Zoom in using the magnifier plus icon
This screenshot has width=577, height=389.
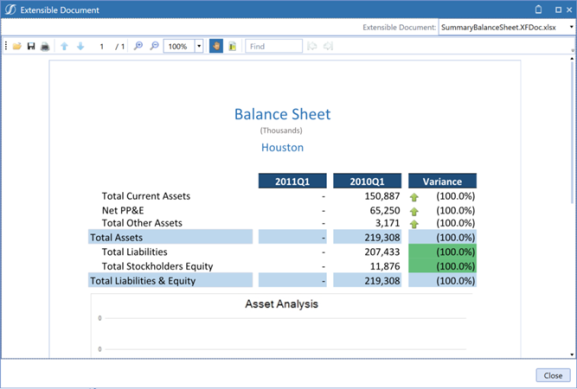[x=138, y=46]
